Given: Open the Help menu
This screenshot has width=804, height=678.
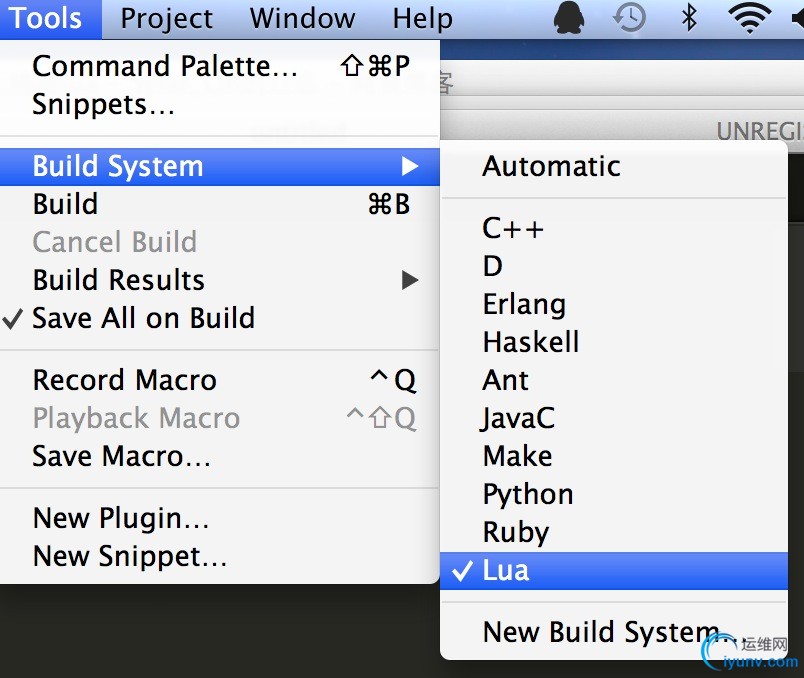Looking at the screenshot, I should pyautogui.click(x=422, y=18).
